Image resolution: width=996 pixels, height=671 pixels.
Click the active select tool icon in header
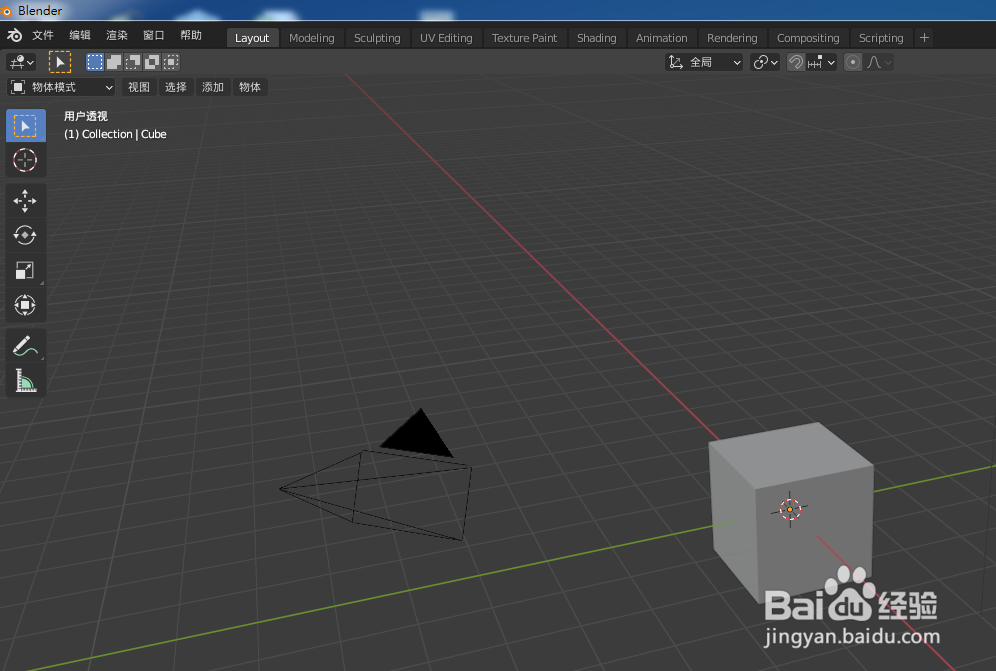[x=60, y=62]
